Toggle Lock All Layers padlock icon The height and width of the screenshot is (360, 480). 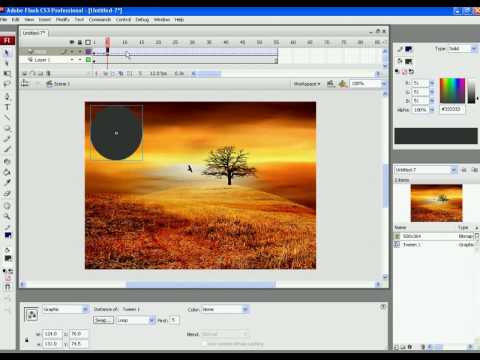click(x=80, y=42)
